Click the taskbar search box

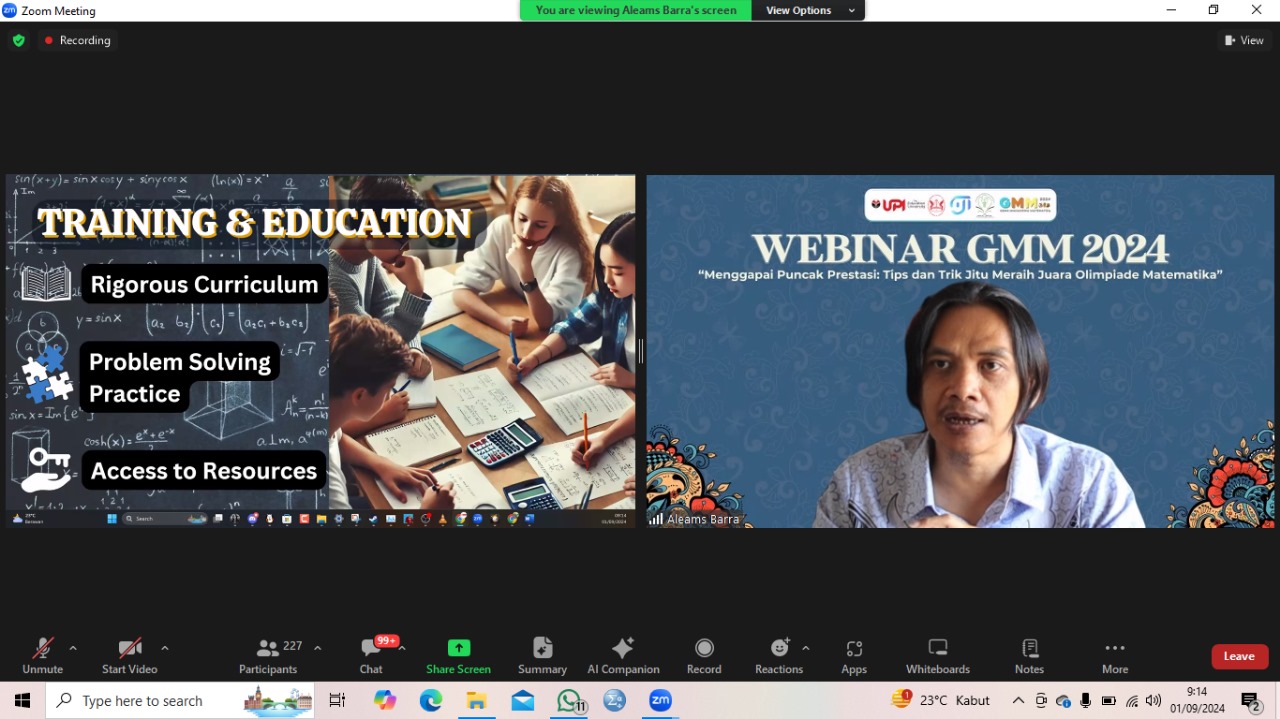pos(180,701)
